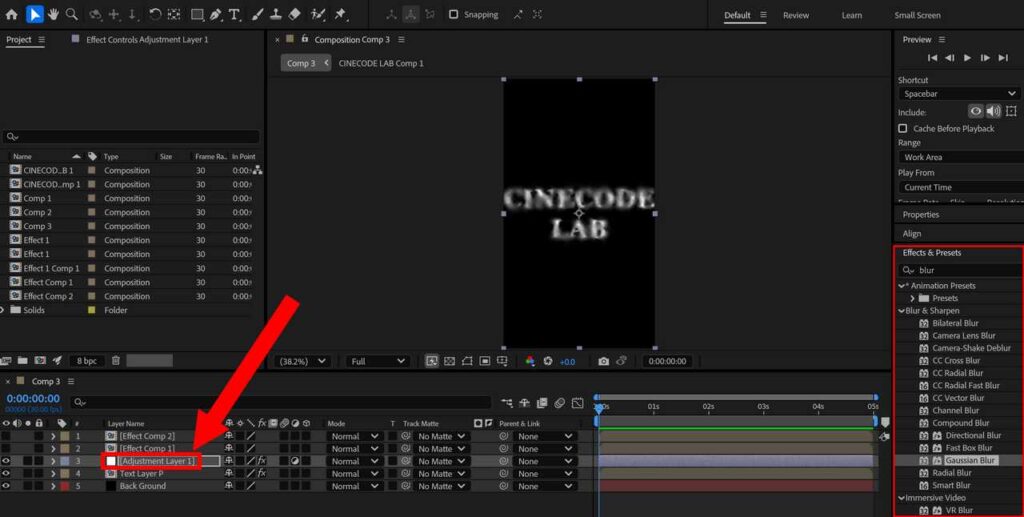Select the Selection arrow tool
The height and width of the screenshot is (517, 1024).
coord(34,14)
